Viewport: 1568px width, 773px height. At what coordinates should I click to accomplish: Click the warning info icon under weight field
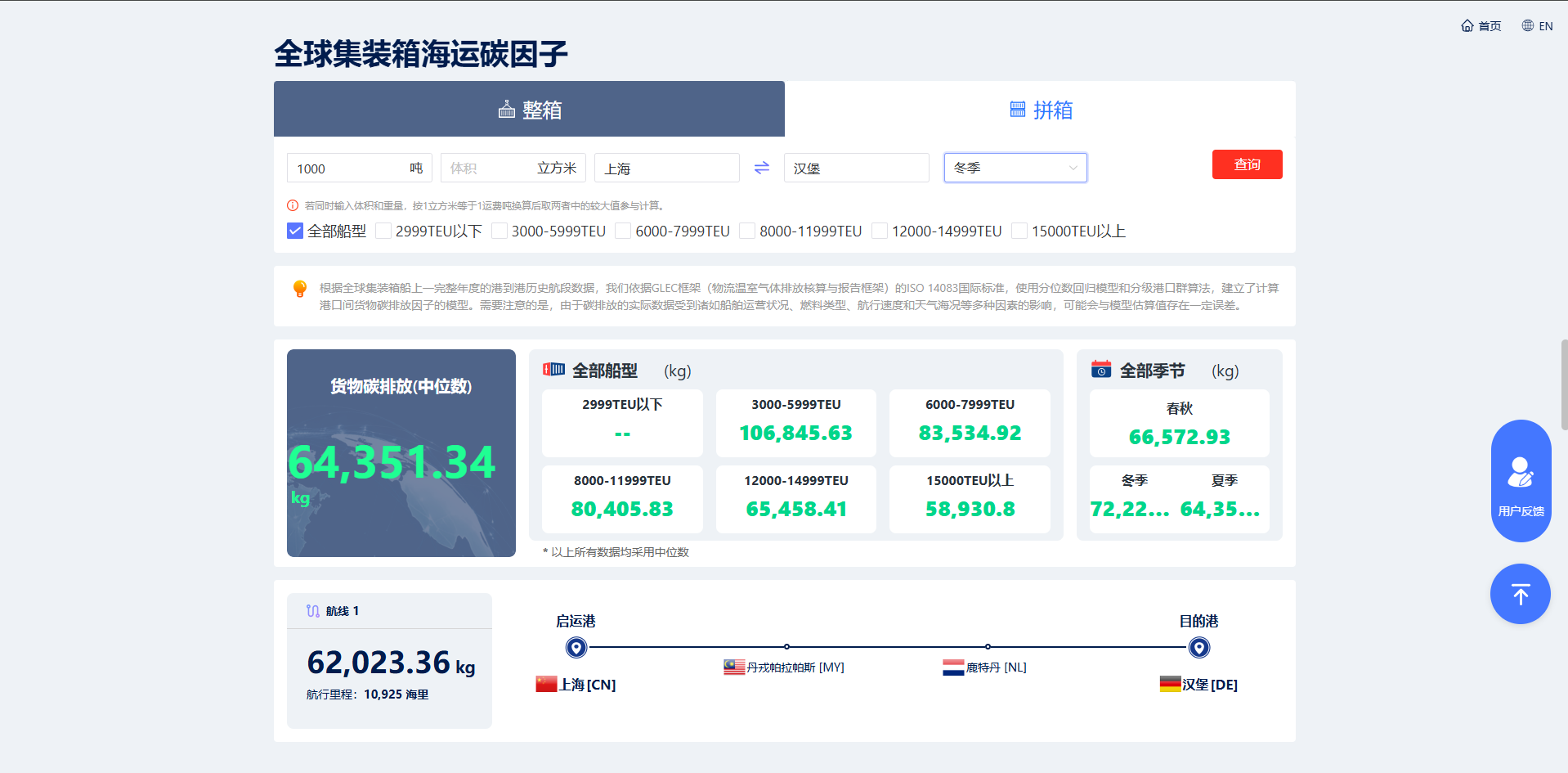coord(293,205)
